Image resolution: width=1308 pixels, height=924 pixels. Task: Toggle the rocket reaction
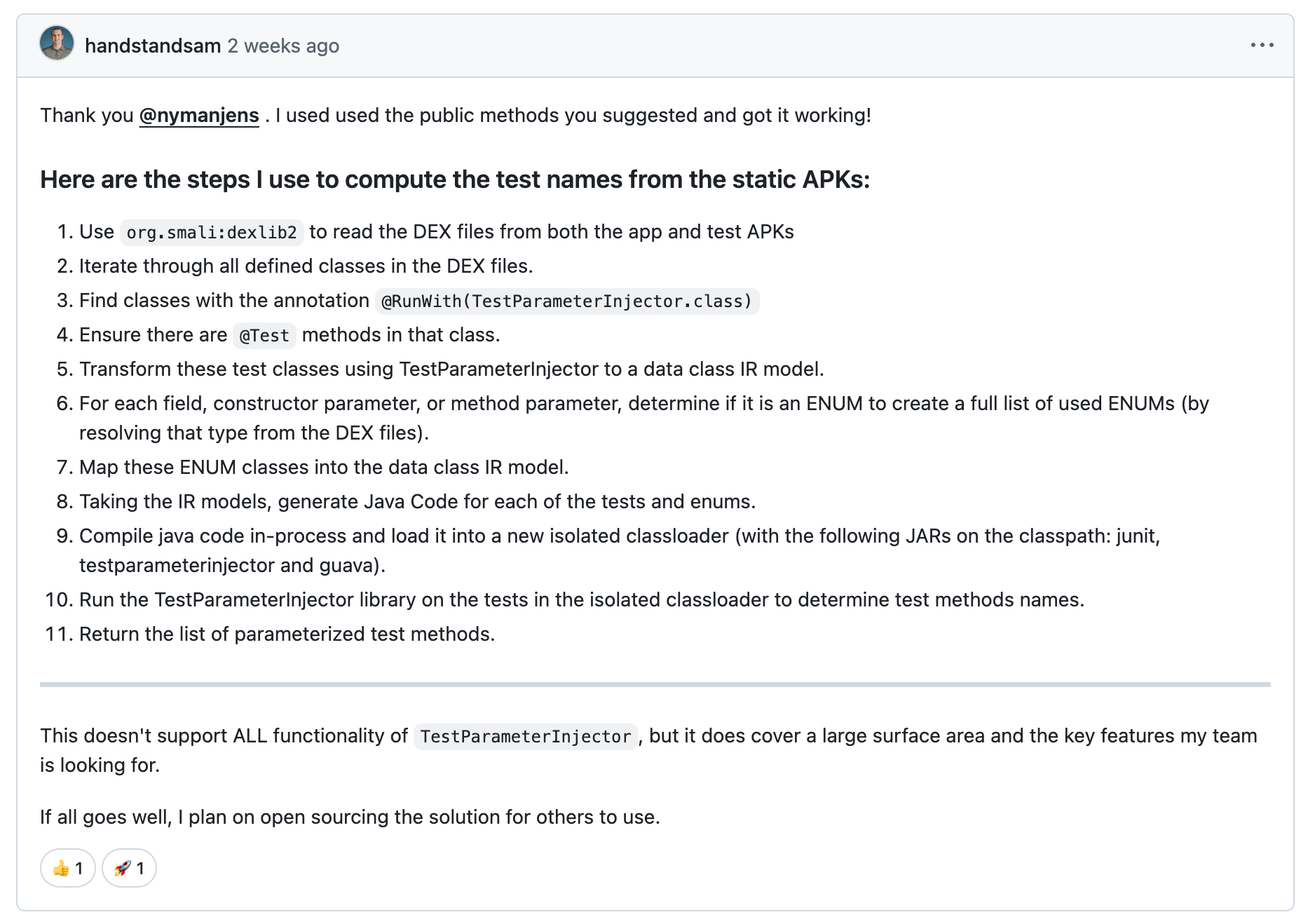[129, 868]
